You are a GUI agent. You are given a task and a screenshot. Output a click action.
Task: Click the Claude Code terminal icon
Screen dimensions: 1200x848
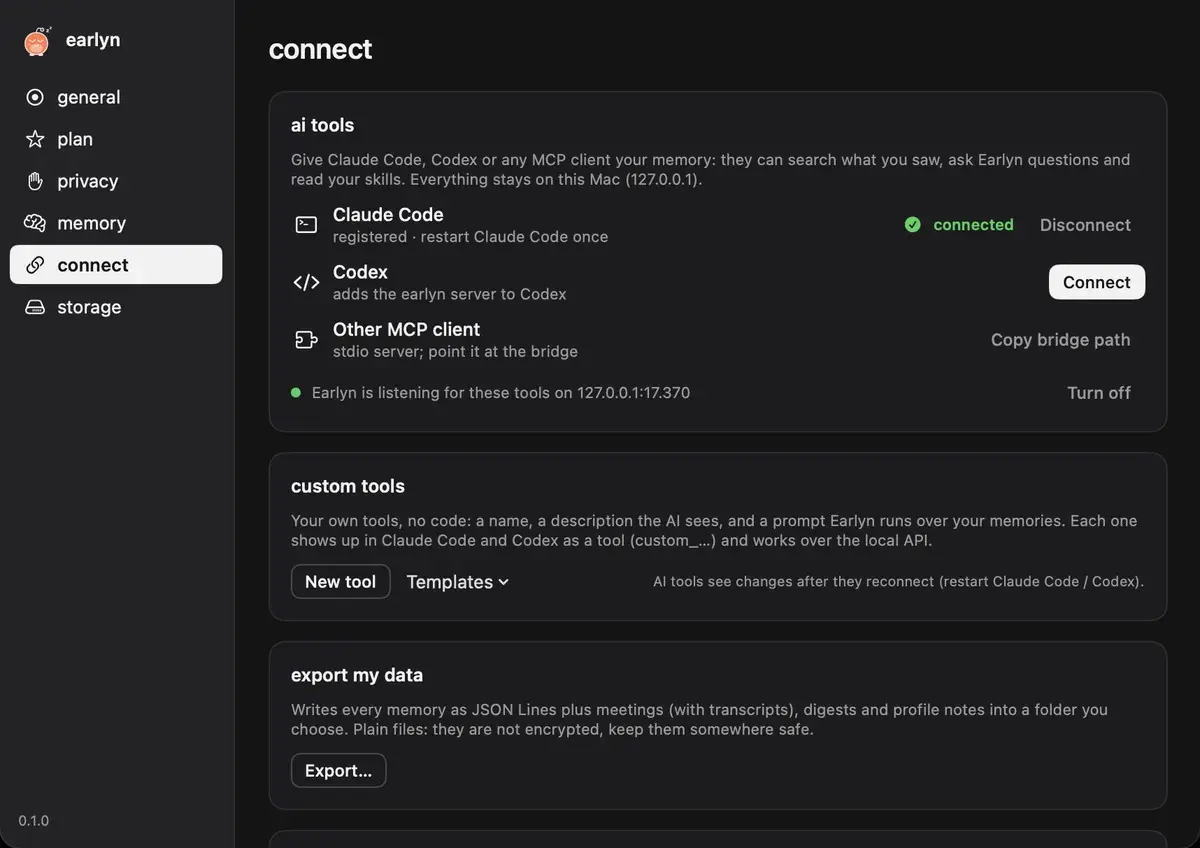coord(306,225)
